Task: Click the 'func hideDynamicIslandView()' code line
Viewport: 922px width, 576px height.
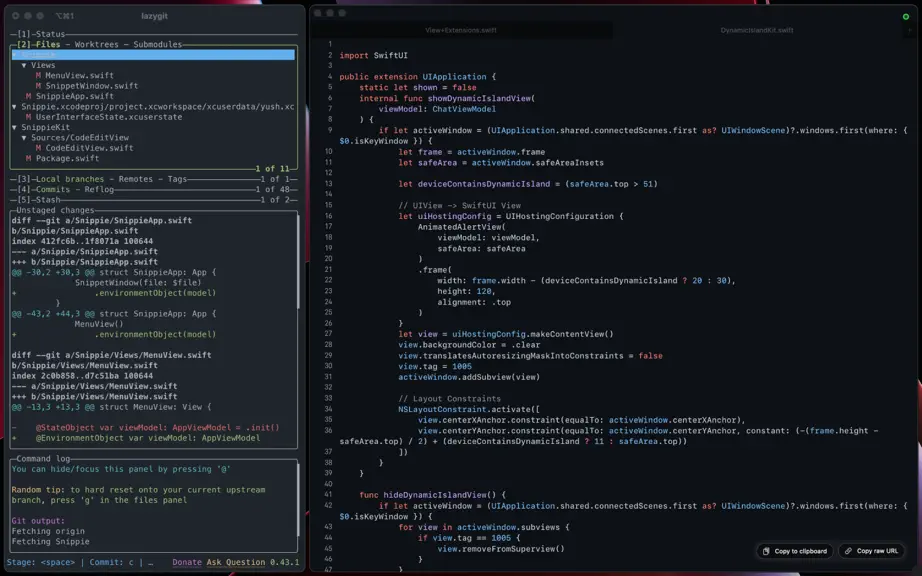Action: coord(432,495)
